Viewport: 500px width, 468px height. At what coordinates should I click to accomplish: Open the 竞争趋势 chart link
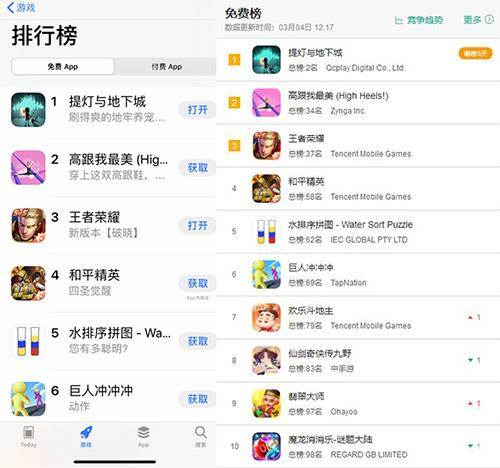click(419, 20)
